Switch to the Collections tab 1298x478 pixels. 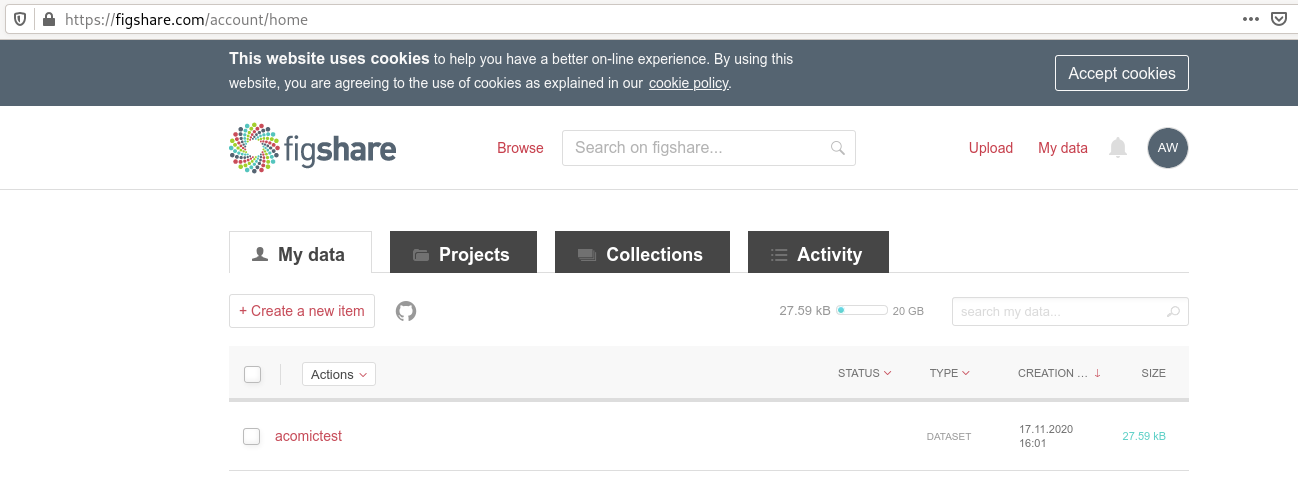(642, 254)
